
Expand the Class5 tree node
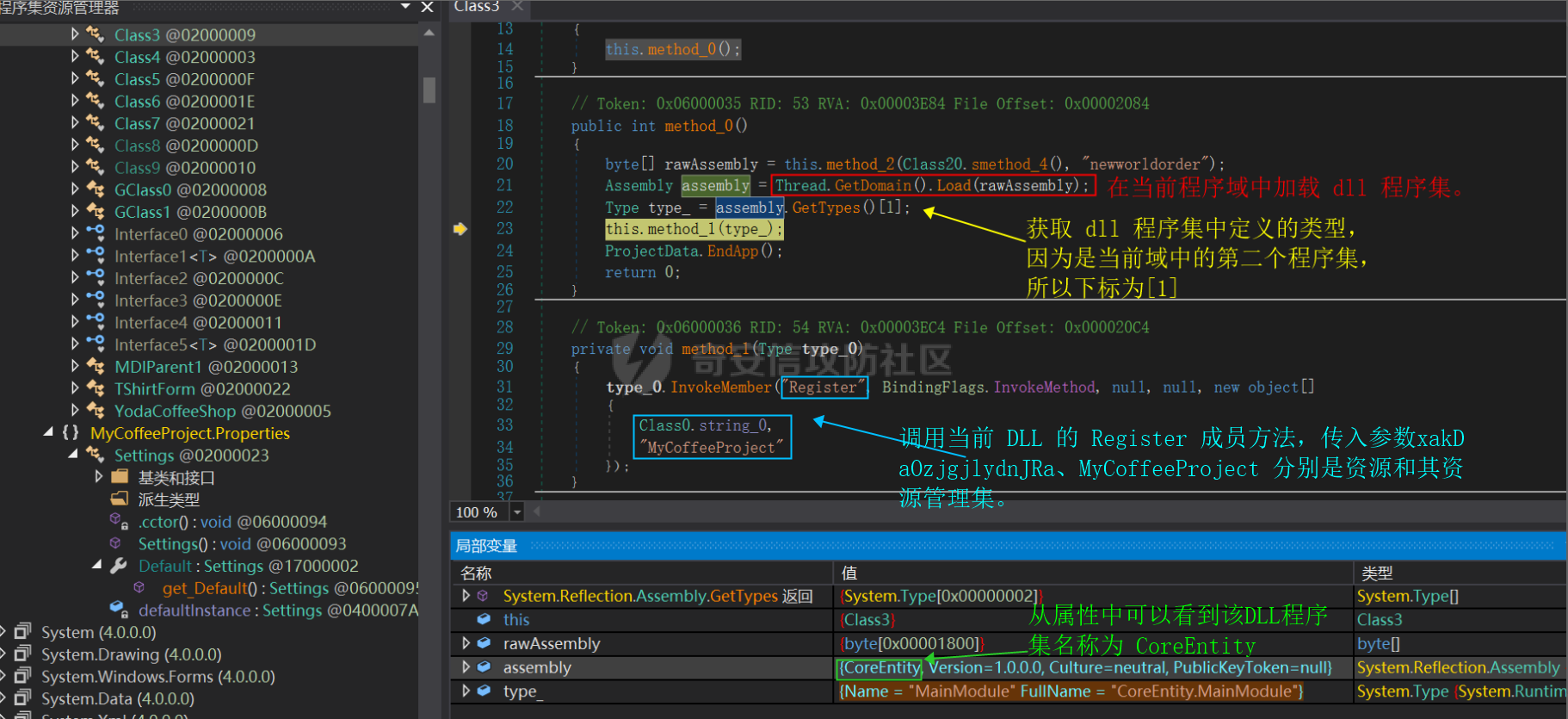(75, 78)
